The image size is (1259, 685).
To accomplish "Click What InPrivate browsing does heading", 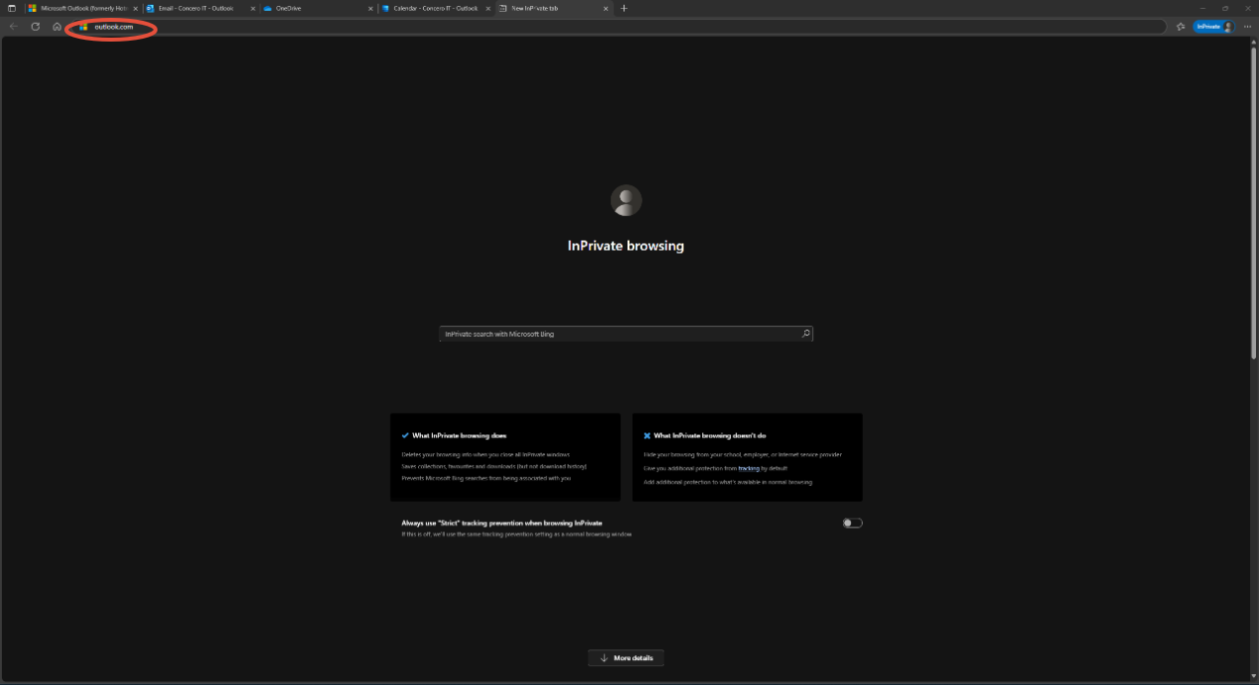I will point(459,436).
